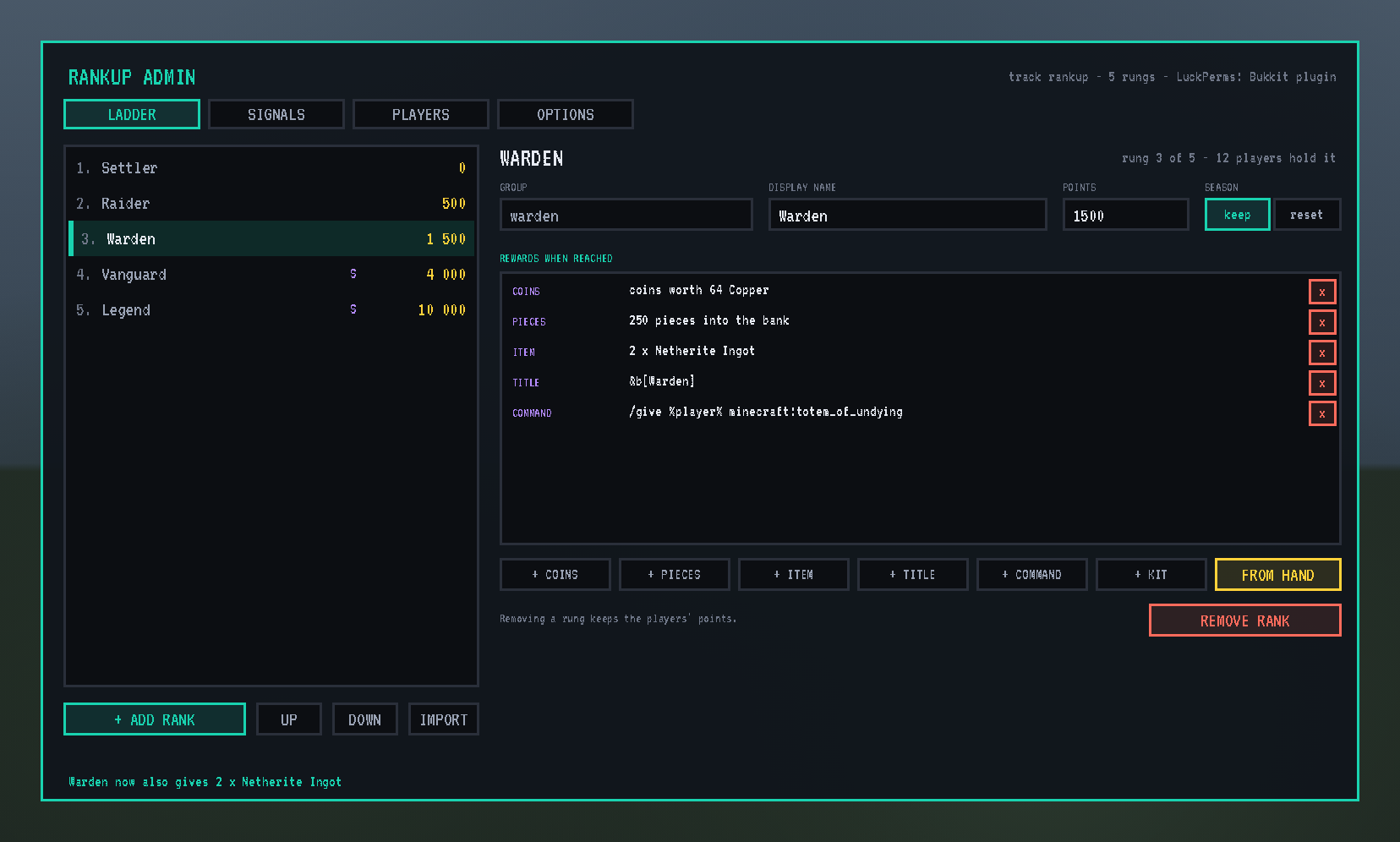Click the 'coins worth 64 Copper' reward text

(x=699, y=290)
